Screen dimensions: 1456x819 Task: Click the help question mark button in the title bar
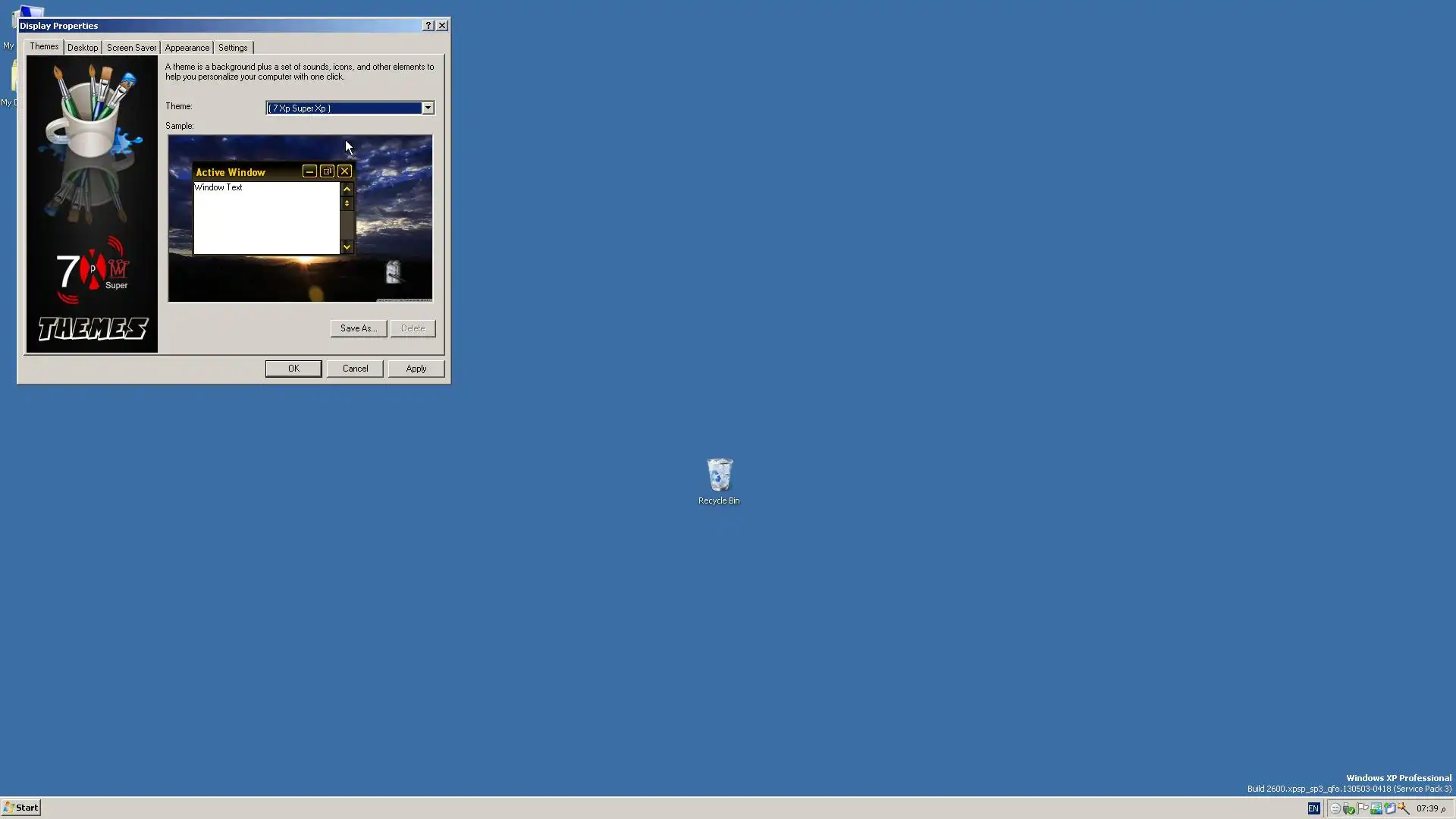[x=428, y=25]
